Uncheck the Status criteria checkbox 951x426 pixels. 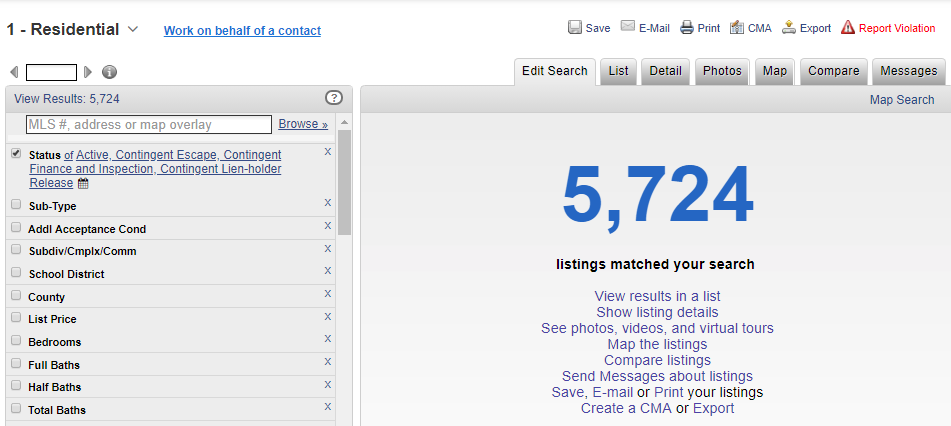[16, 154]
